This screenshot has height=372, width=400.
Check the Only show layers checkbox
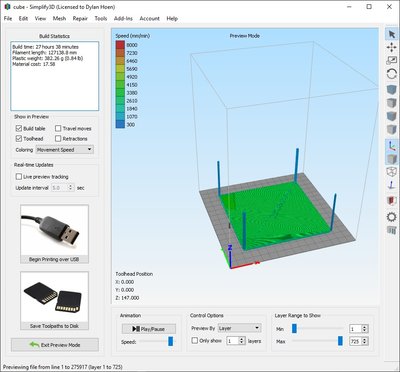tap(195, 341)
